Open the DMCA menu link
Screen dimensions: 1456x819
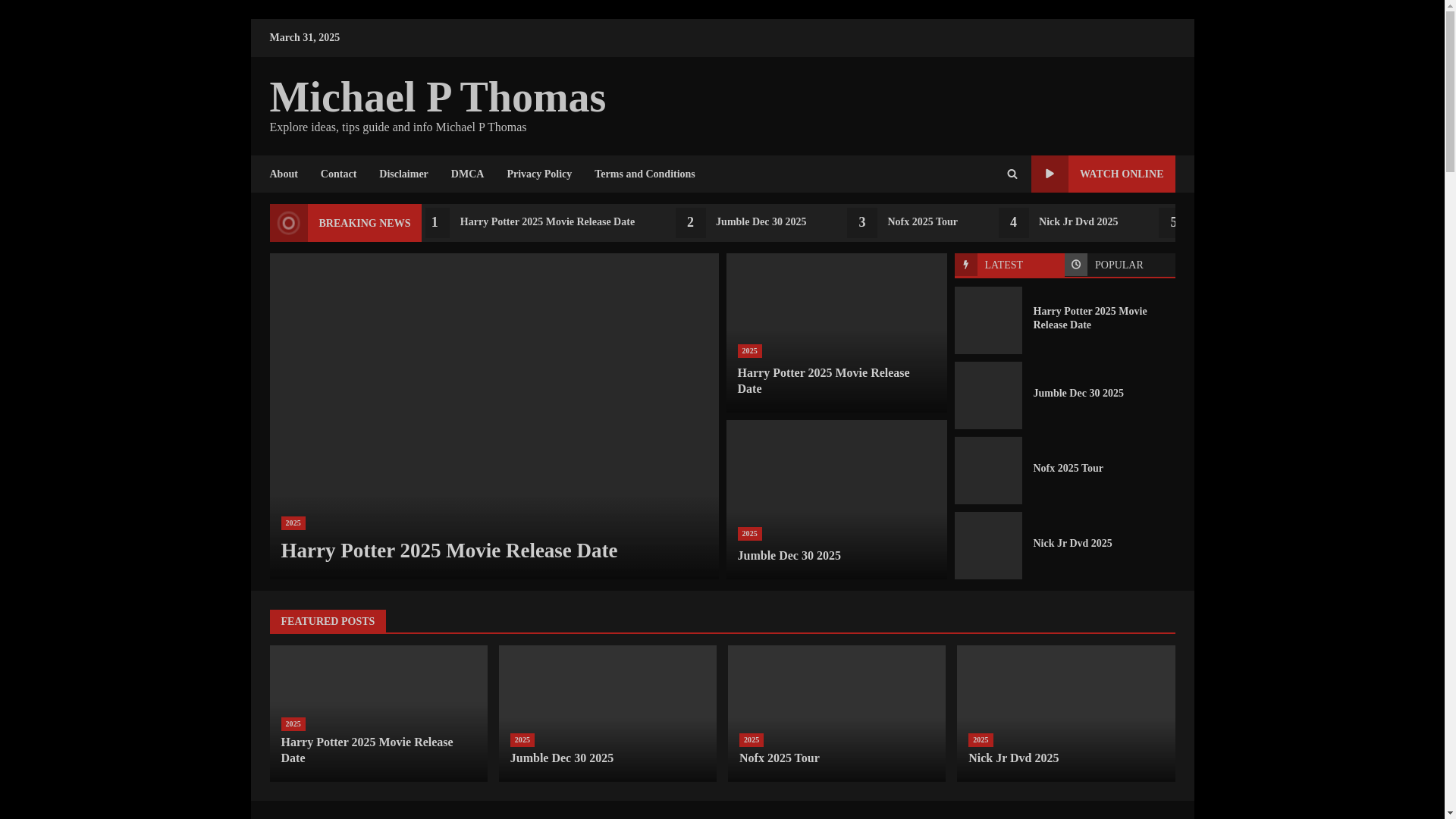pos(467,174)
